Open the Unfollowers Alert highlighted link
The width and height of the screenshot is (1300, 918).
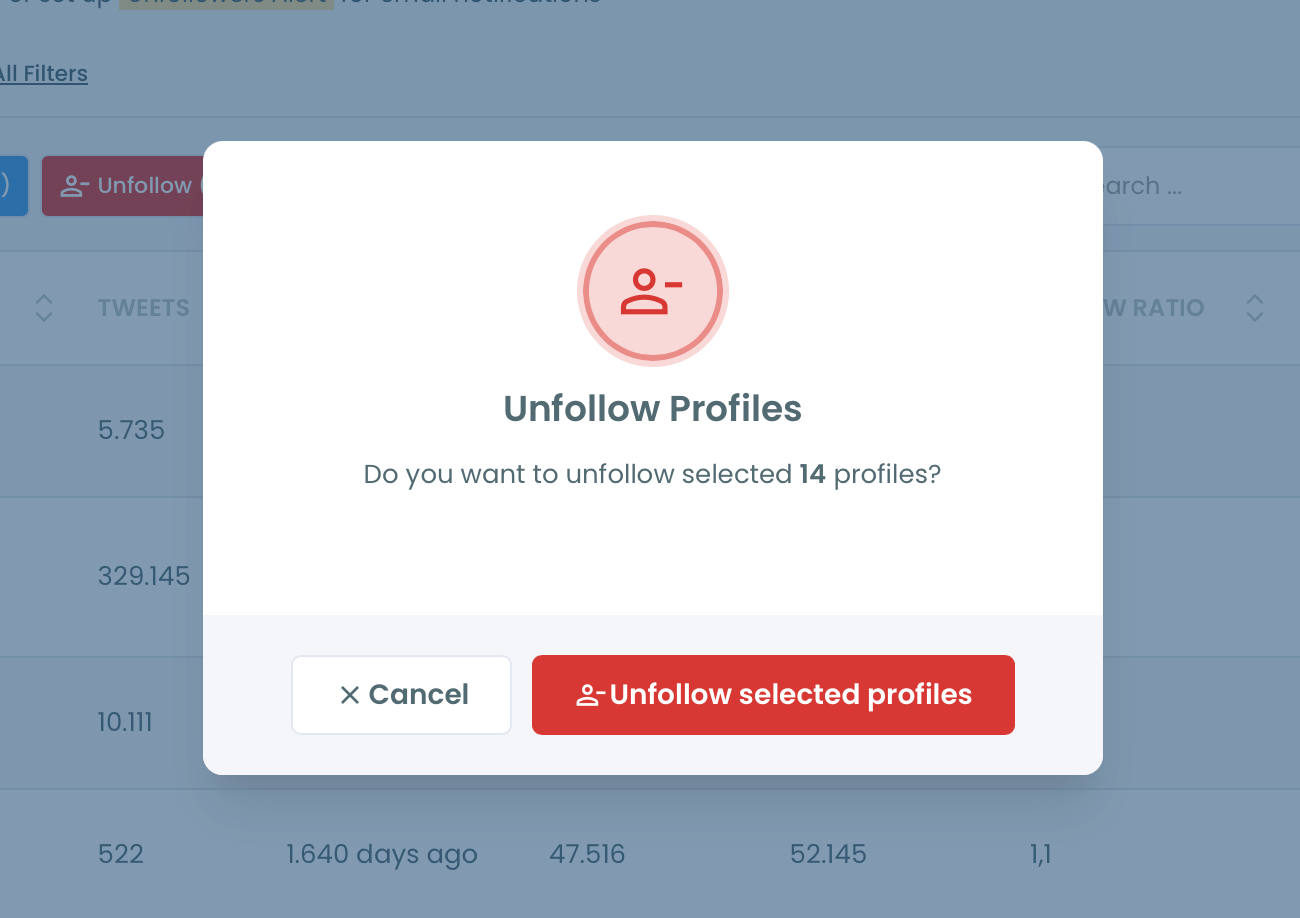227,3
